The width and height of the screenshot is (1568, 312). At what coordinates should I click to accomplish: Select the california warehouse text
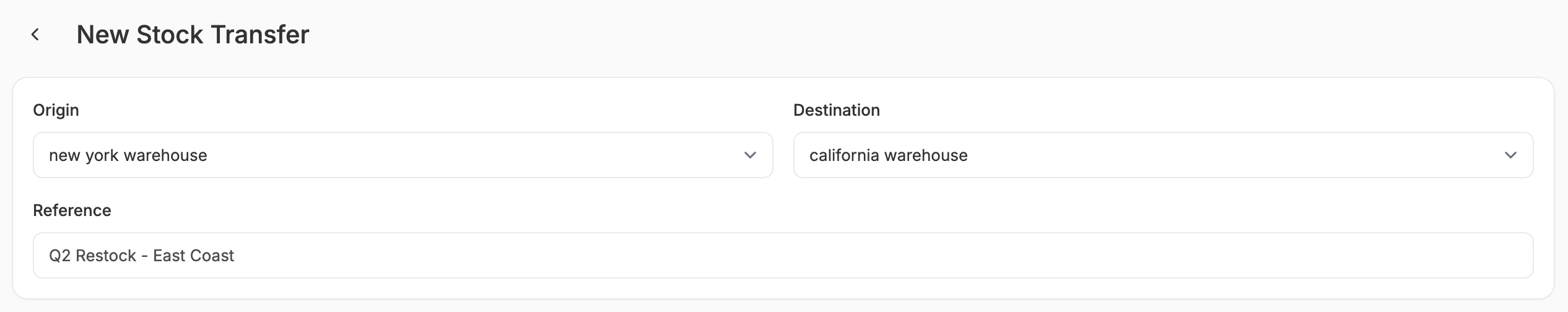[889, 155]
